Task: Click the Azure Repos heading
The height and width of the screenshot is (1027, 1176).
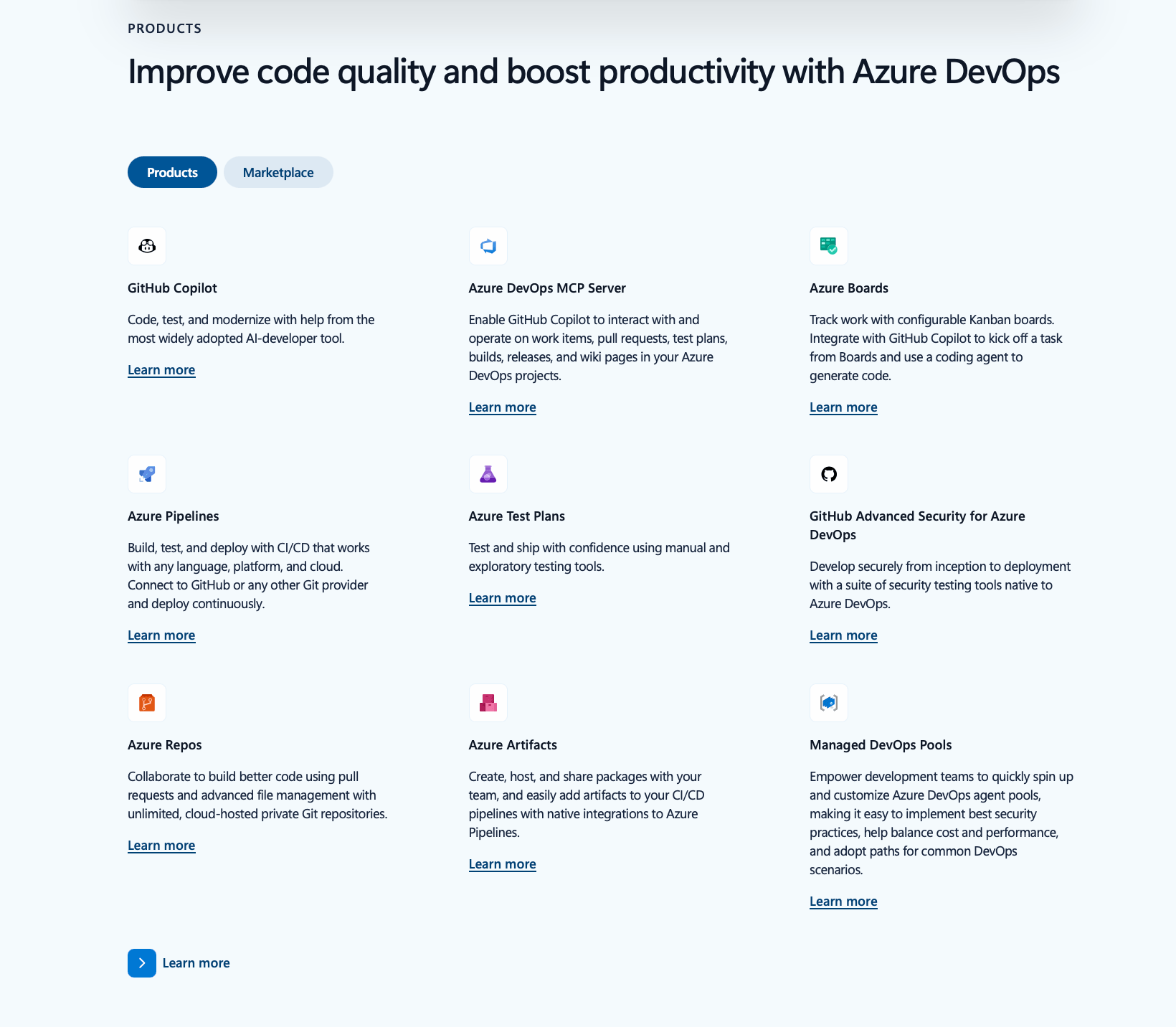Action: point(165,745)
